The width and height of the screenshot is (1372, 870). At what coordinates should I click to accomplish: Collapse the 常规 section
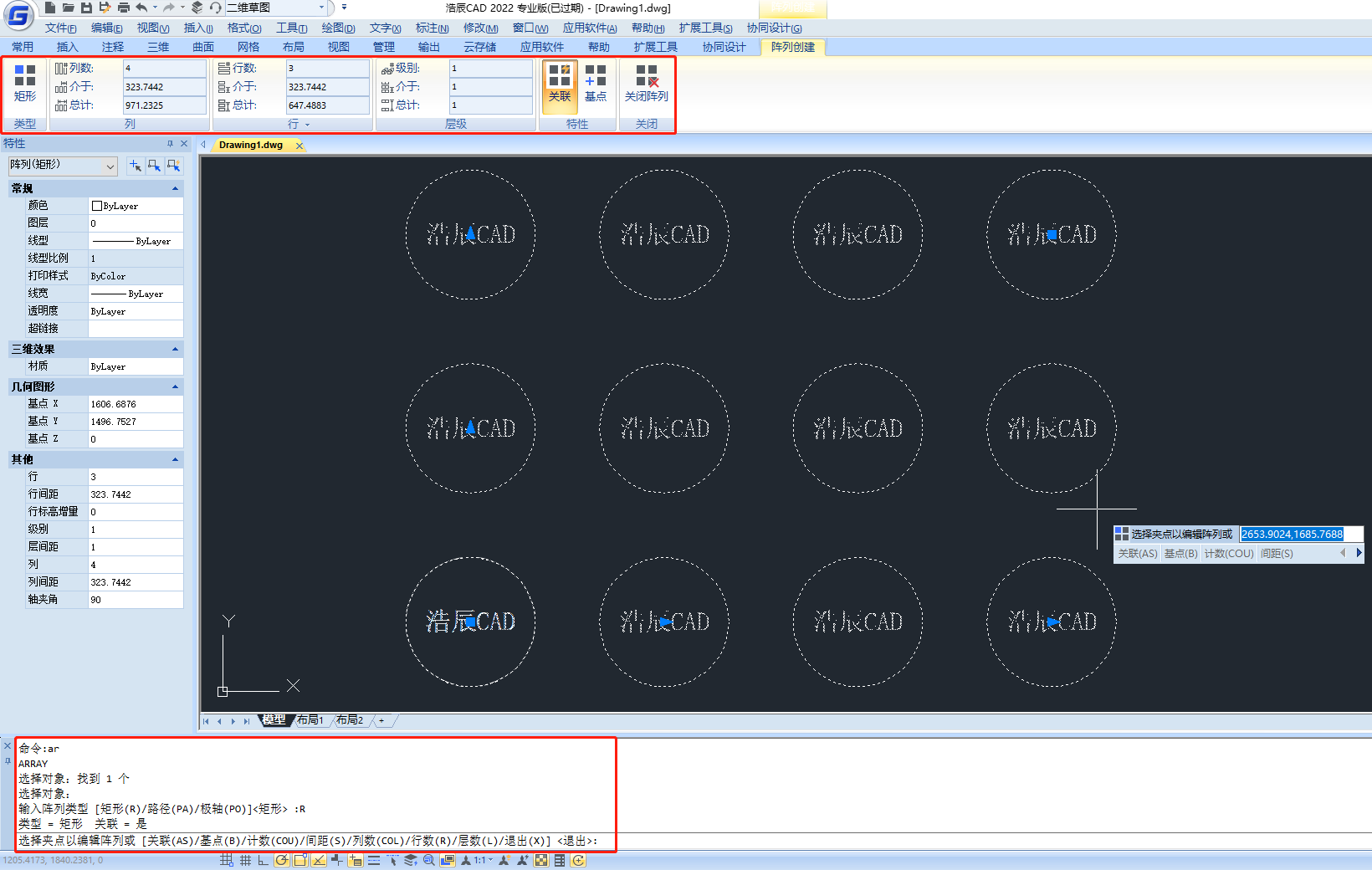point(175,189)
